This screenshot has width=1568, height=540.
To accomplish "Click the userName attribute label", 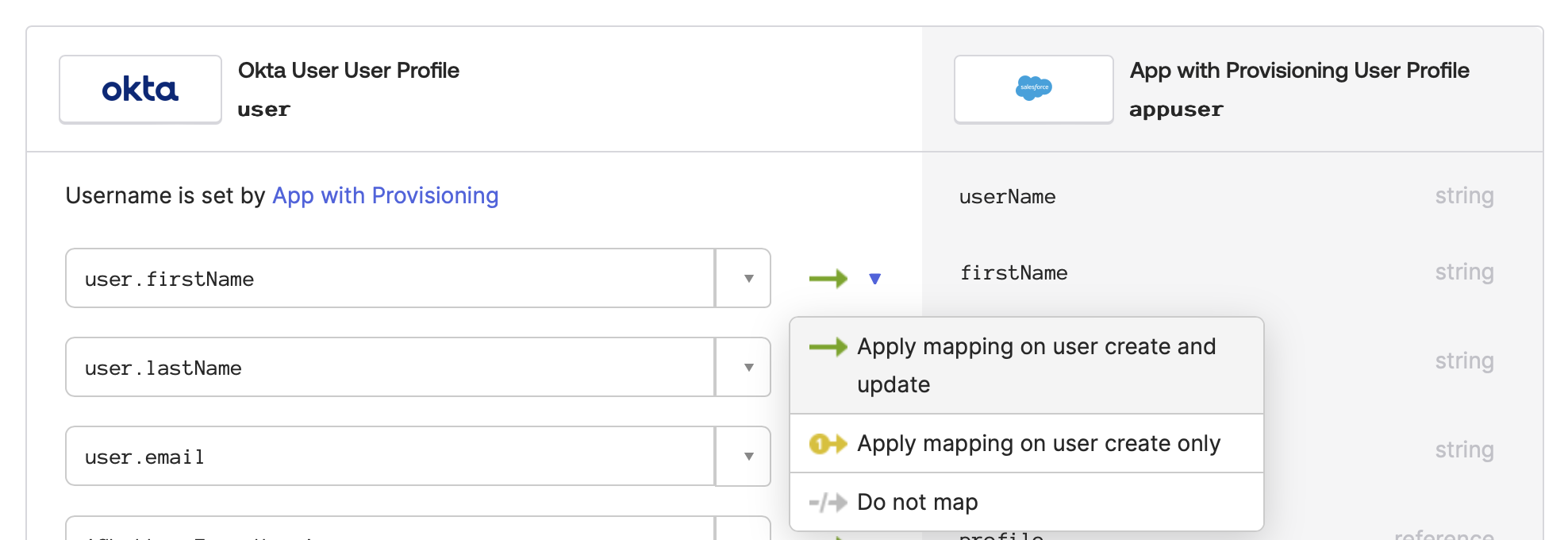I will (1007, 197).
